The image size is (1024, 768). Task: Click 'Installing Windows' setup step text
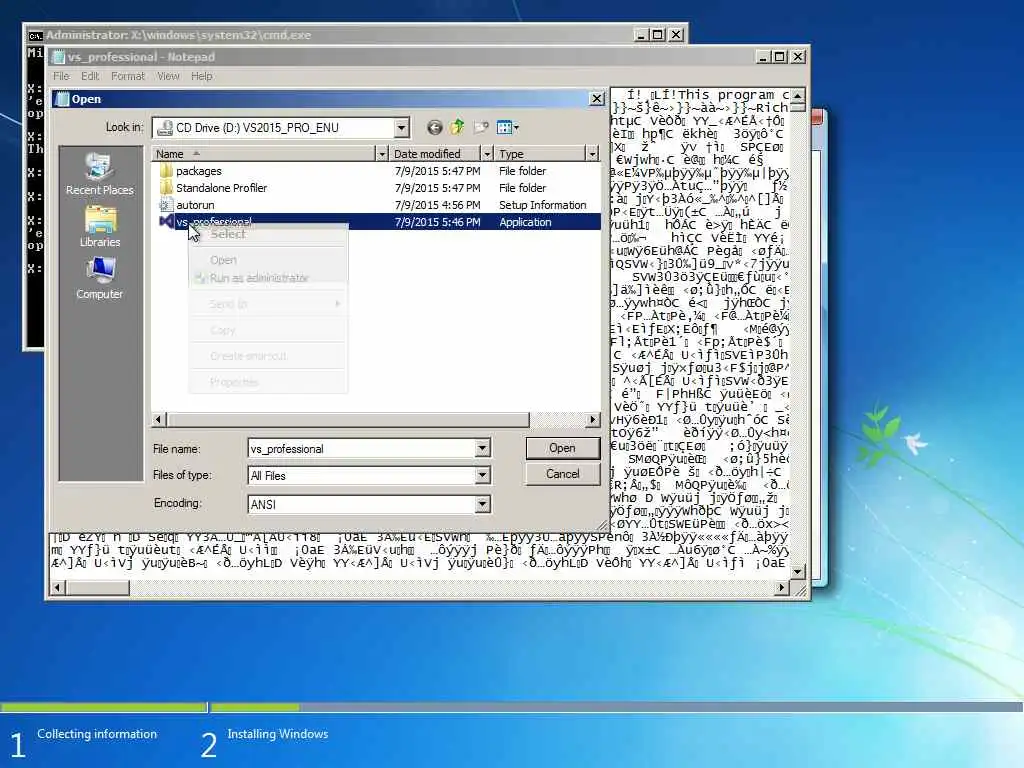(278, 734)
